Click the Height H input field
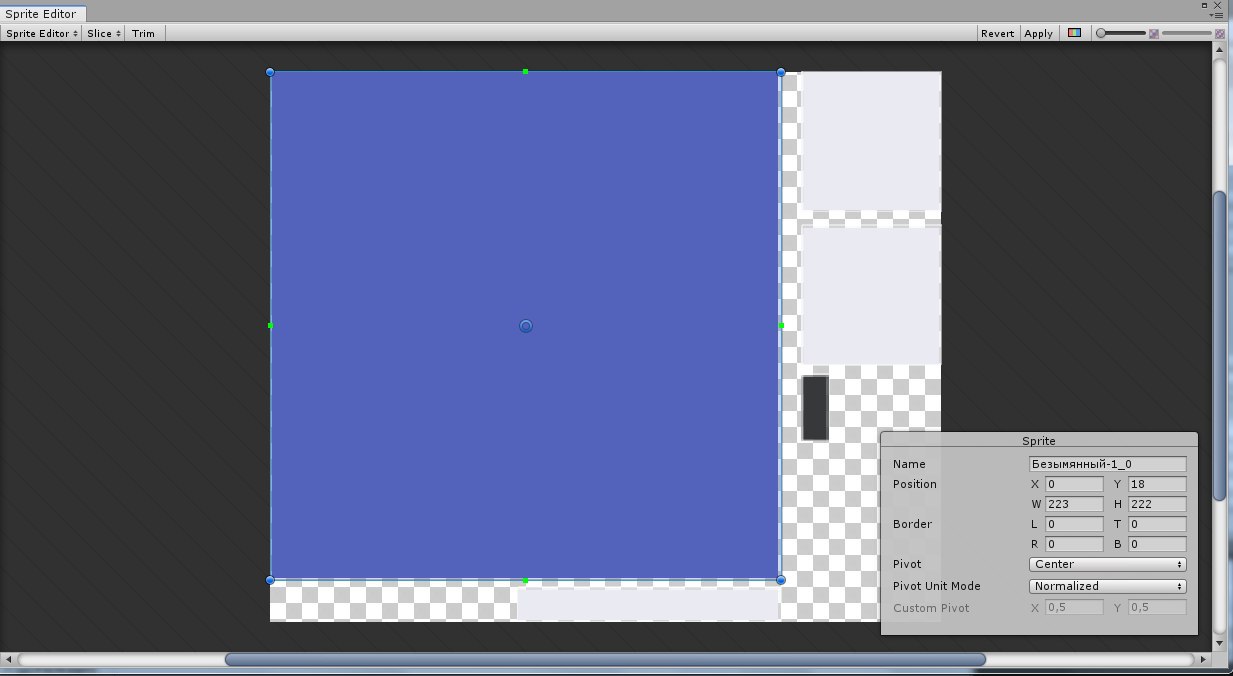Screen dimensions: 1233x676 coord(1157,504)
